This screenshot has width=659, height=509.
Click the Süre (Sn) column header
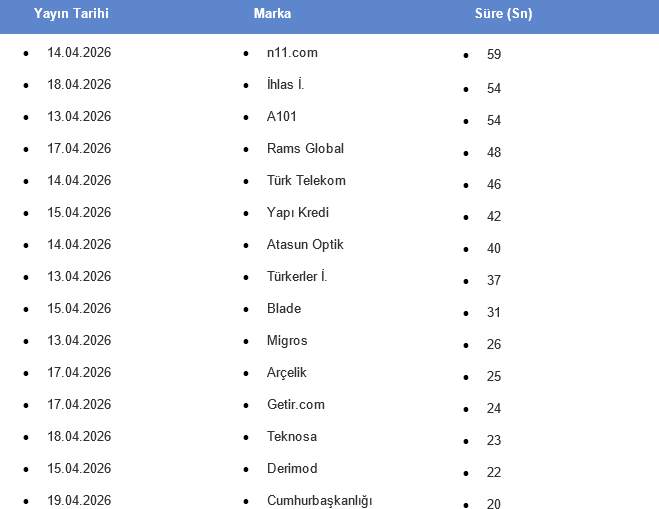pyautogui.click(x=503, y=14)
